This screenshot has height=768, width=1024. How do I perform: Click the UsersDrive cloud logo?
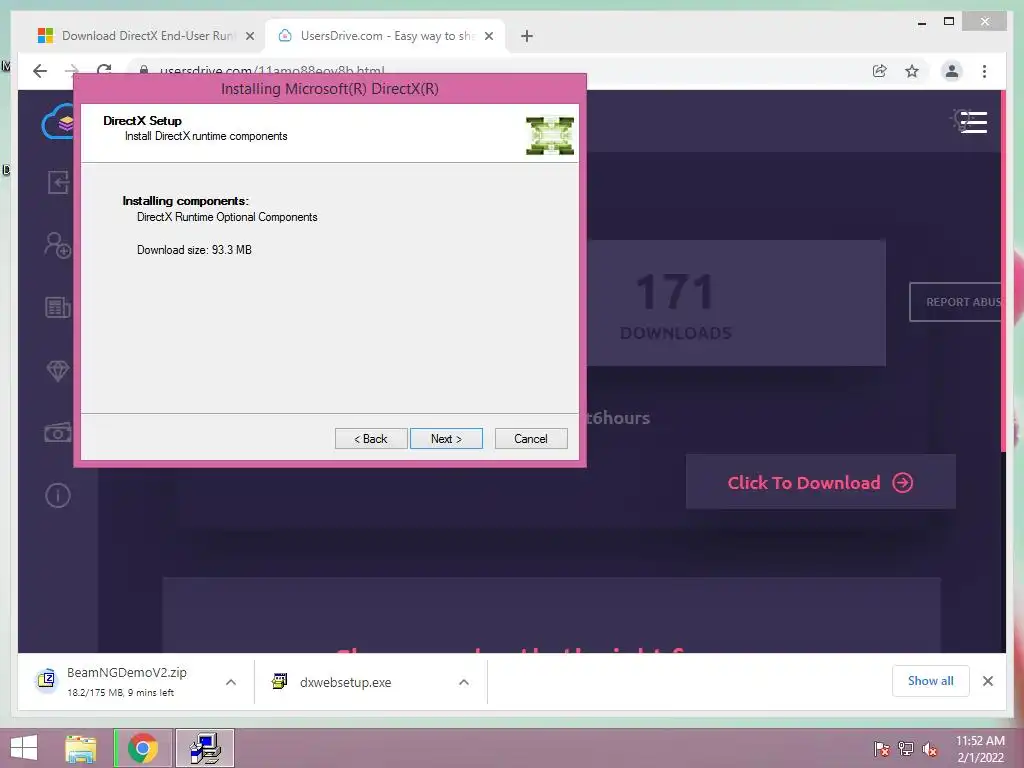pos(57,122)
